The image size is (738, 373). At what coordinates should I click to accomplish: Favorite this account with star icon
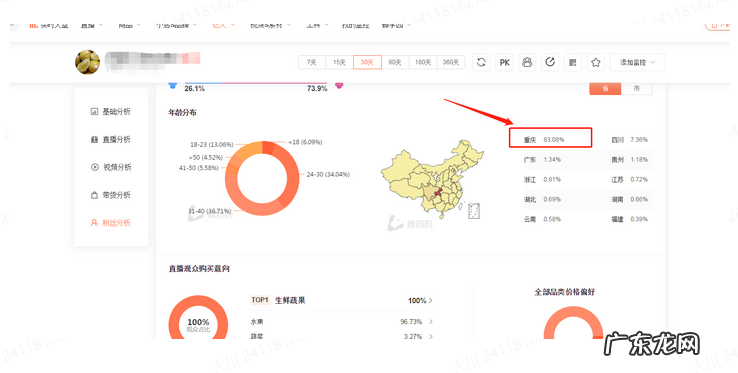[596, 62]
